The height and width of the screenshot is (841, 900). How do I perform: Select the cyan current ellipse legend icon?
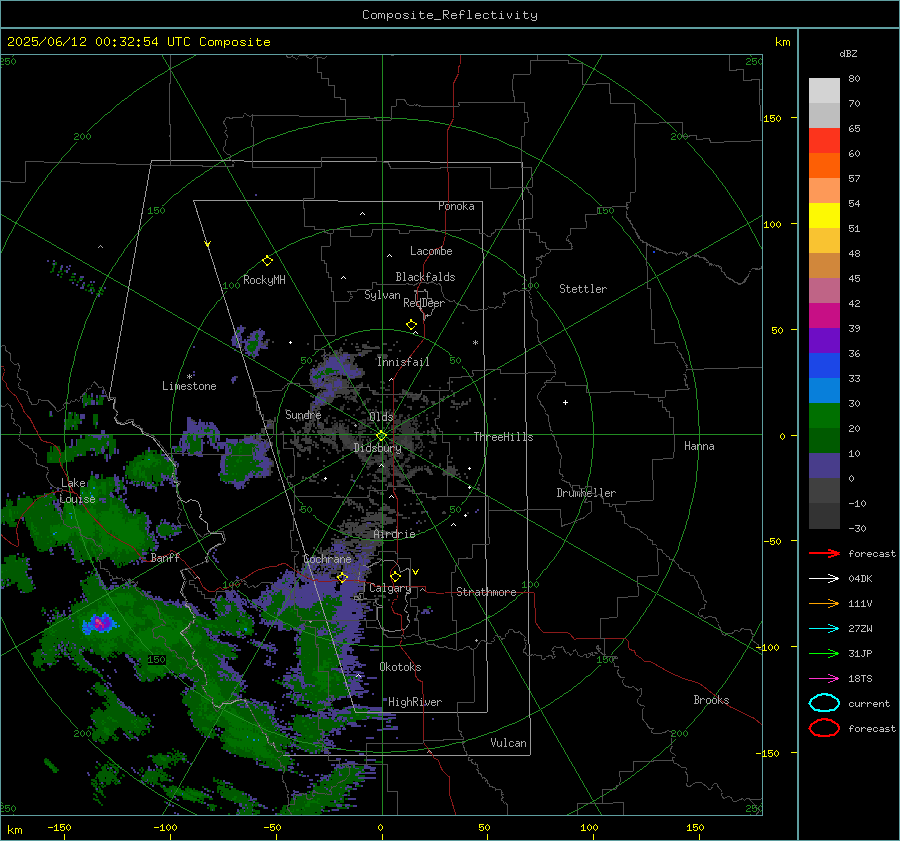[x=824, y=703]
